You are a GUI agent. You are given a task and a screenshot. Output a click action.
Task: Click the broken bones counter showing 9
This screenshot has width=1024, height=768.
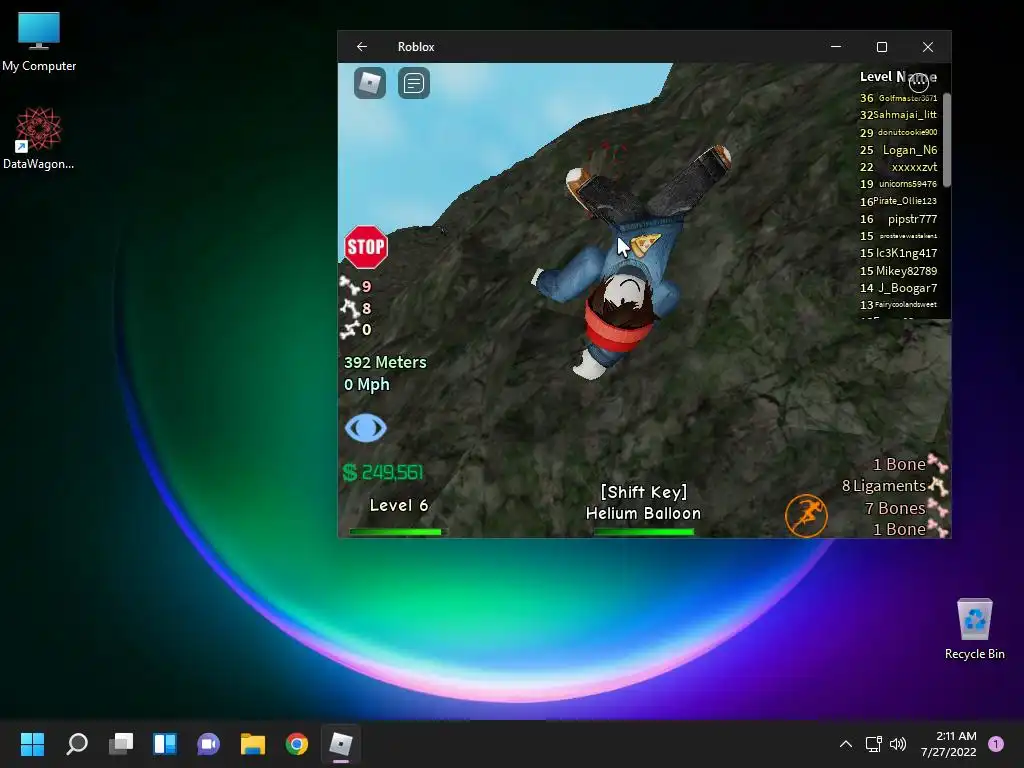point(356,286)
